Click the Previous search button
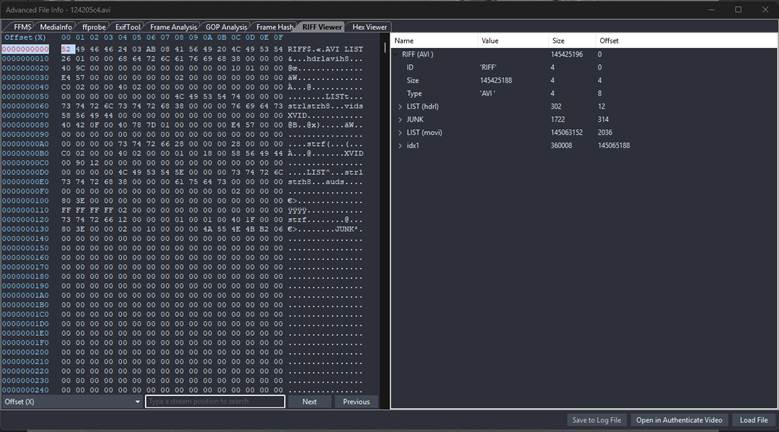Viewport: 779px width, 432px height. click(x=356, y=402)
